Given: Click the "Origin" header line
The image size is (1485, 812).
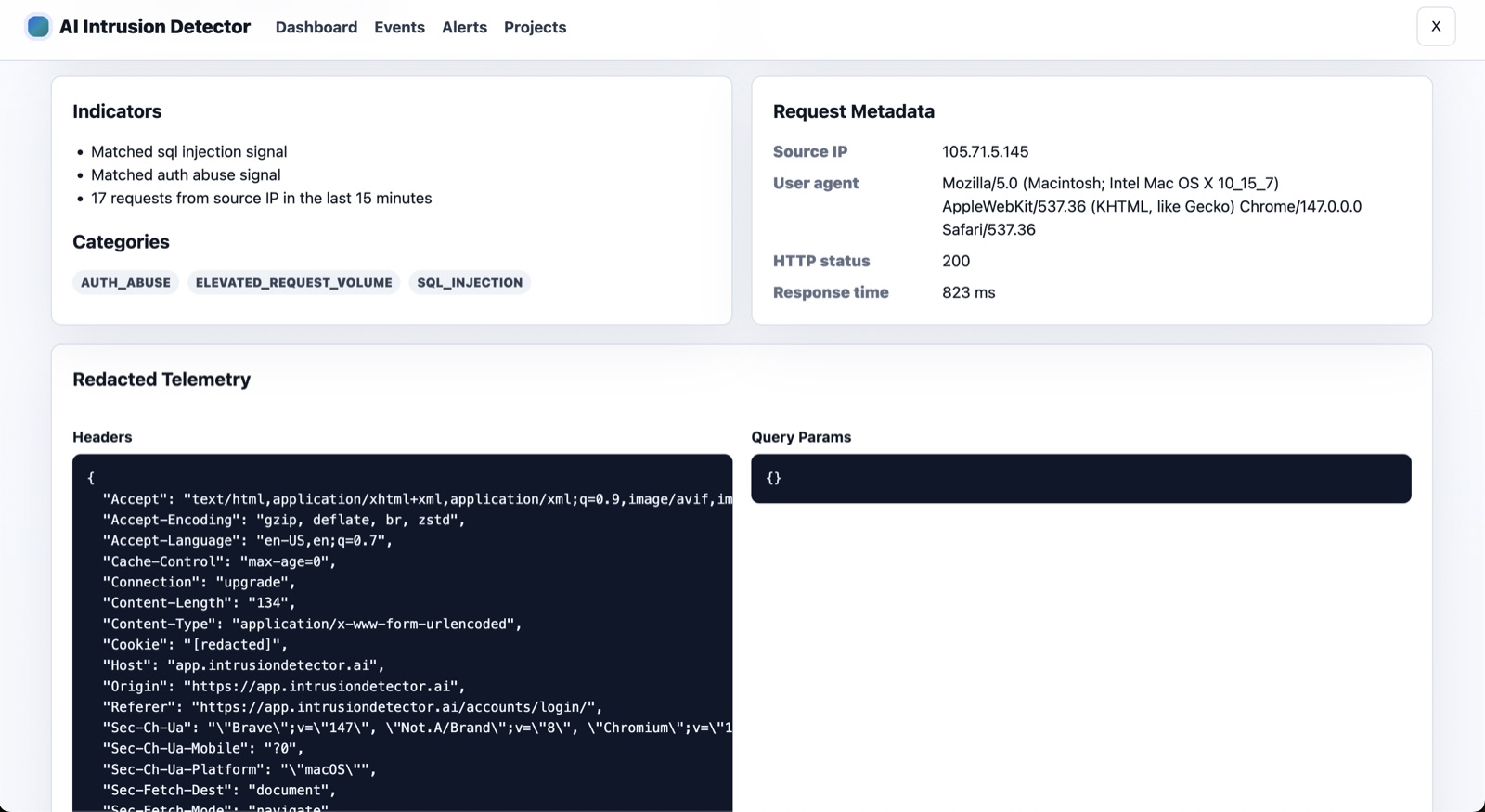Looking at the screenshot, I should pyautogui.click(x=284, y=686).
